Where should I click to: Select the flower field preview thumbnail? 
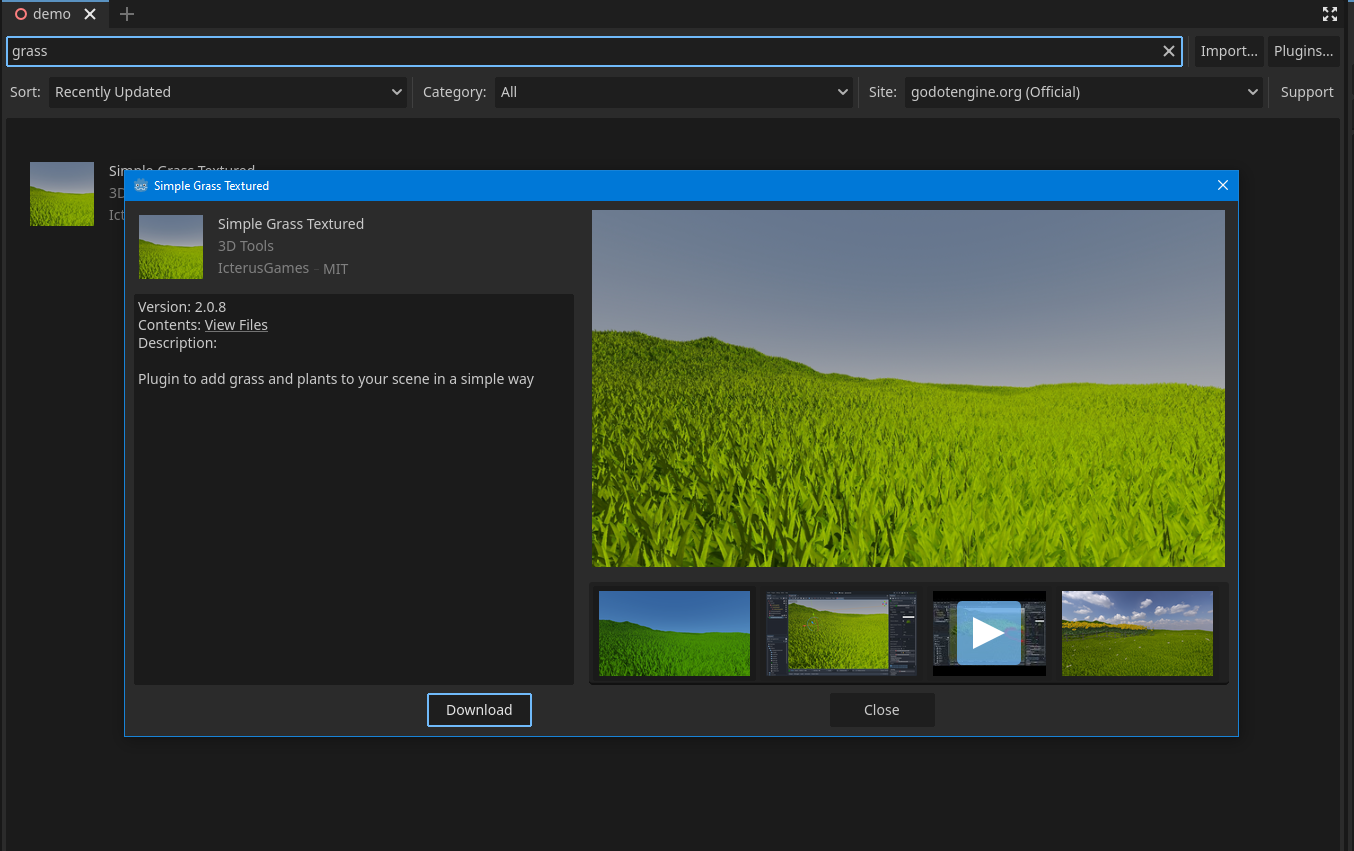[1137, 633]
